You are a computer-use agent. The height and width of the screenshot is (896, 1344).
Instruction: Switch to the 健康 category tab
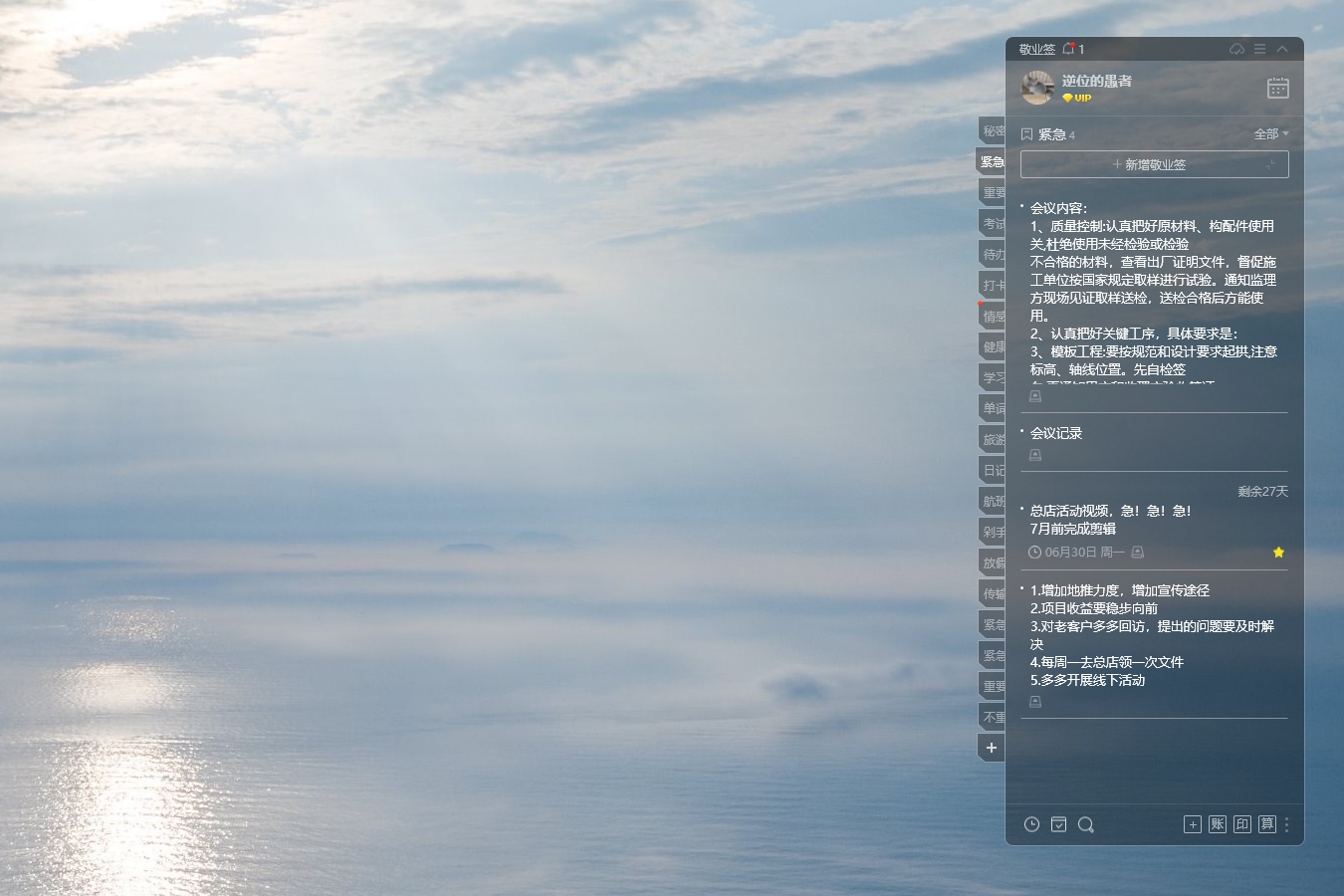coord(992,347)
